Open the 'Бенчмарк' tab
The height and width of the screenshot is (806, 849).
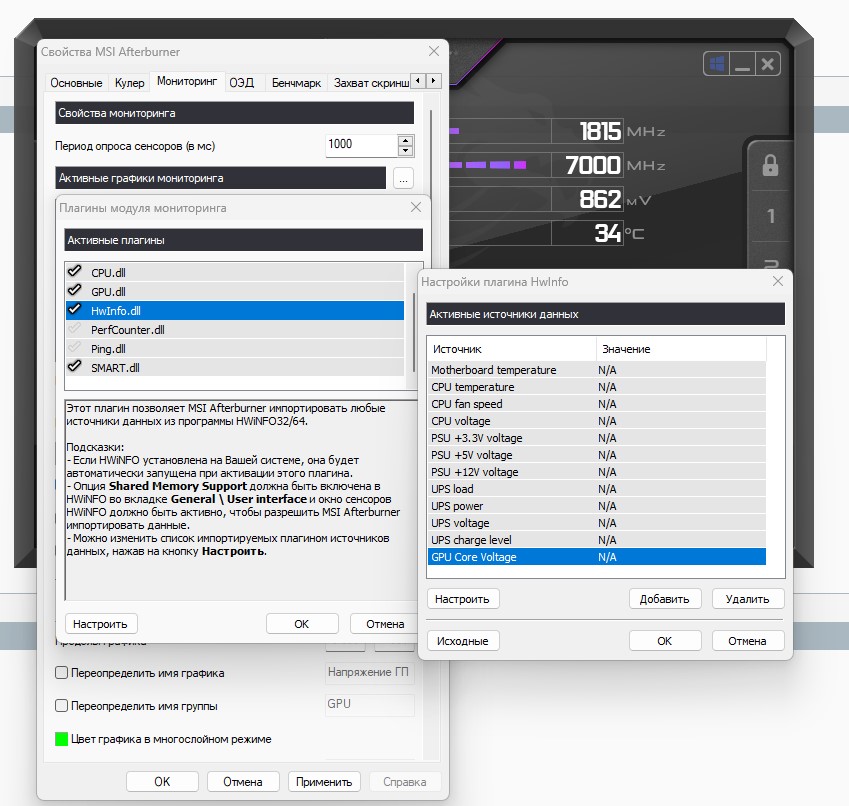pyautogui.click(x=296, y=83)
